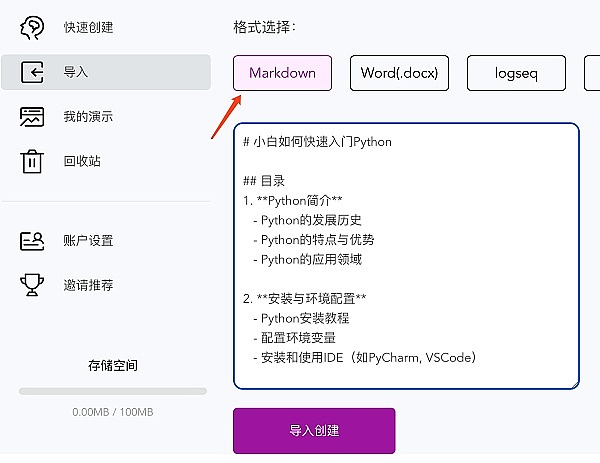Click the 0.00MB / 100MB storage text

[x=112, y=412]
